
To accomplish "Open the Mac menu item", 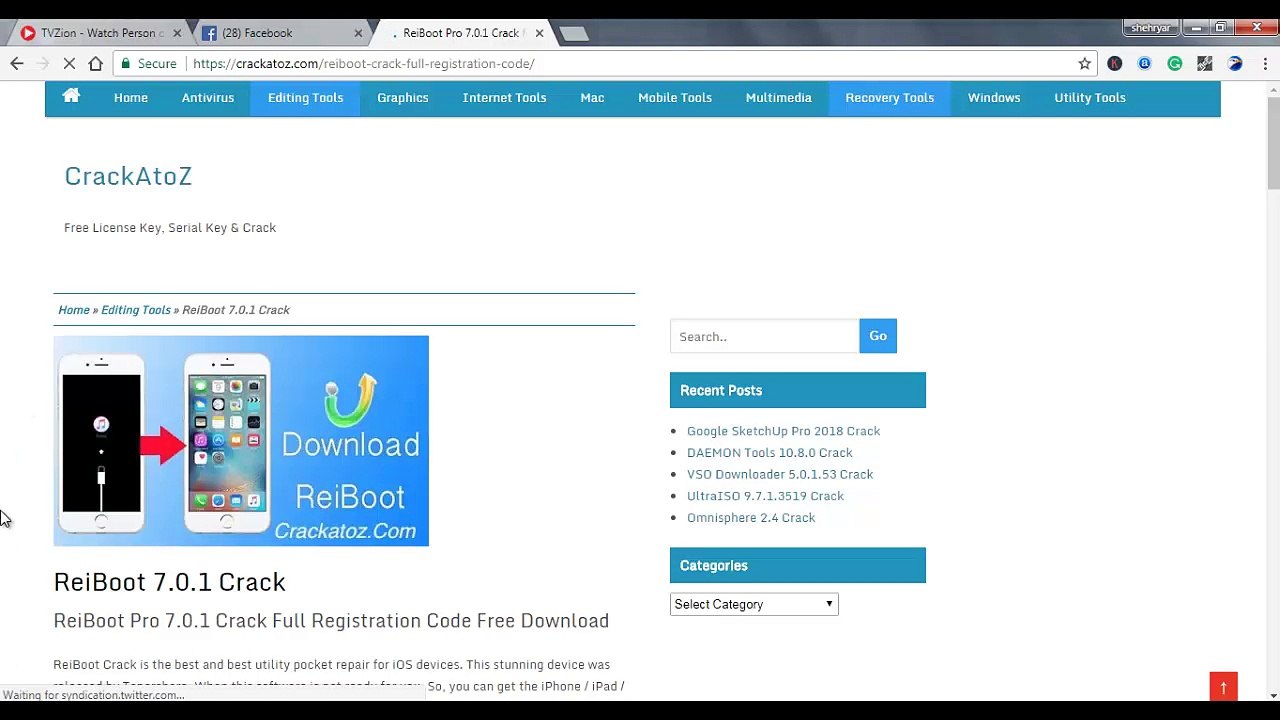I will (592, 98).
